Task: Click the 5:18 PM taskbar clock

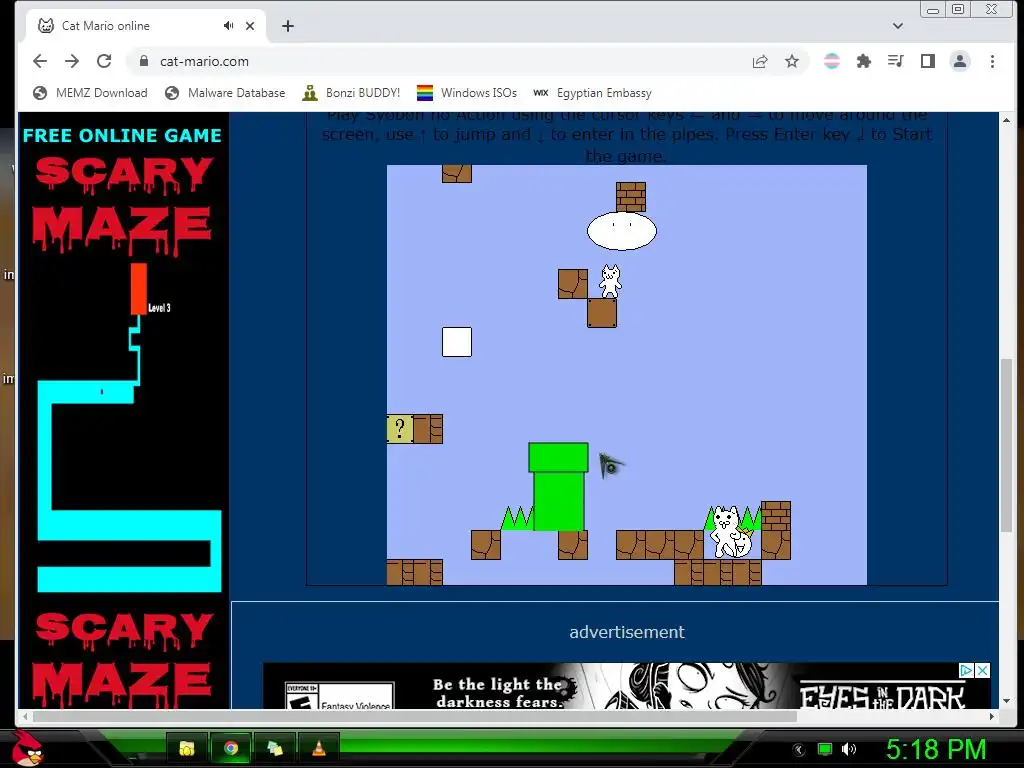Action: pyautogui.click(x=935, y=749)
